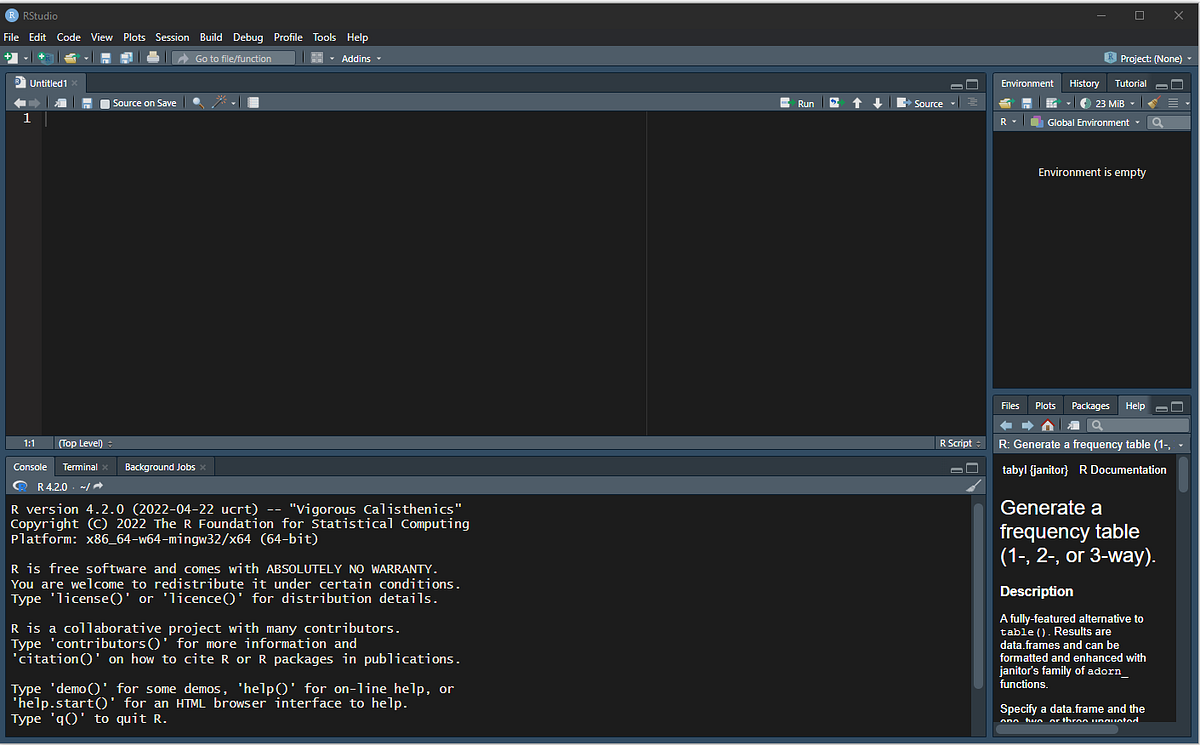The height and width of the screenshot is (745, 1200).
Task: Enable the Source on Save checkbox
Action: 105,102
